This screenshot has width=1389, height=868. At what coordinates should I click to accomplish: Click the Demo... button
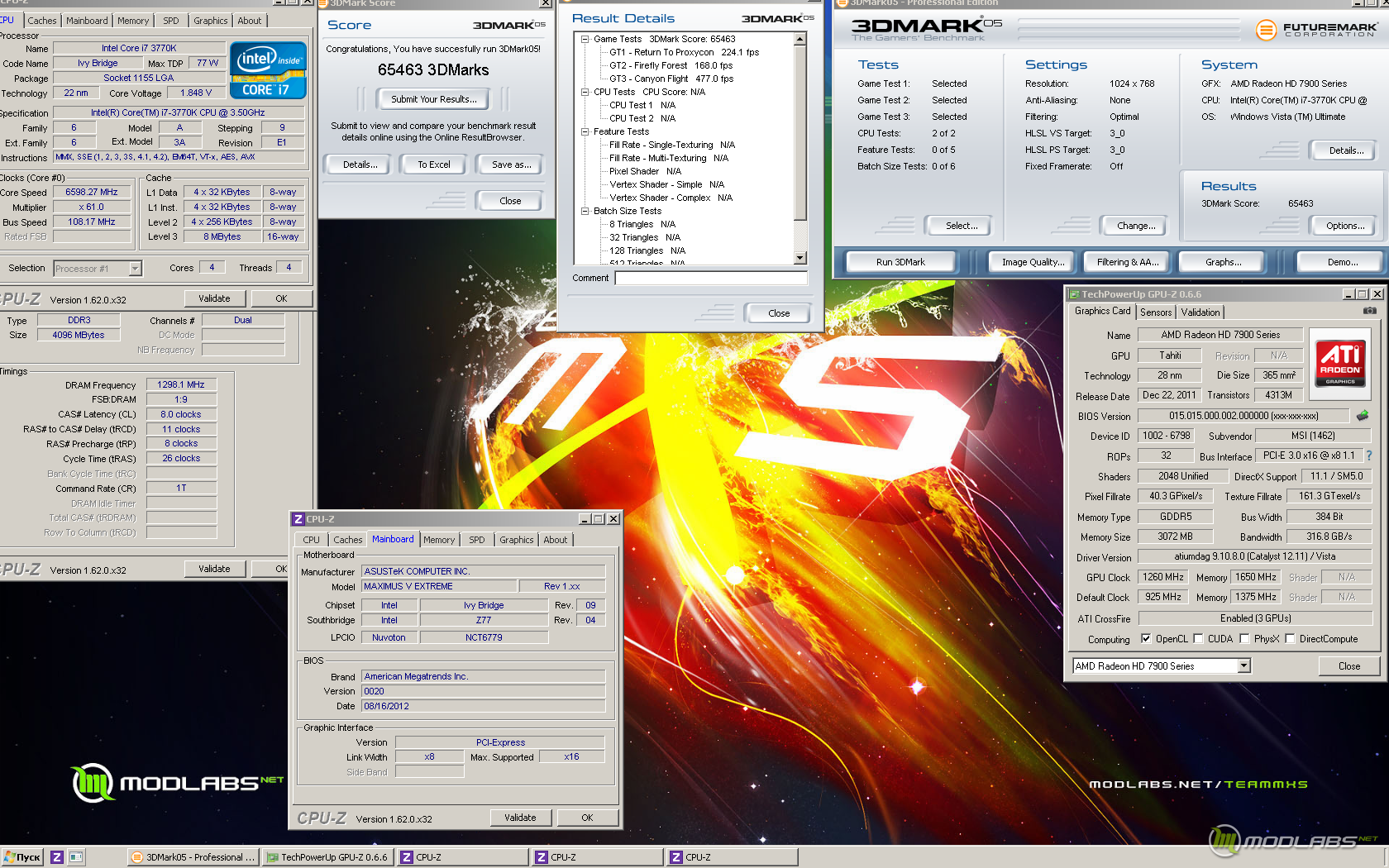click(1343, 262)
